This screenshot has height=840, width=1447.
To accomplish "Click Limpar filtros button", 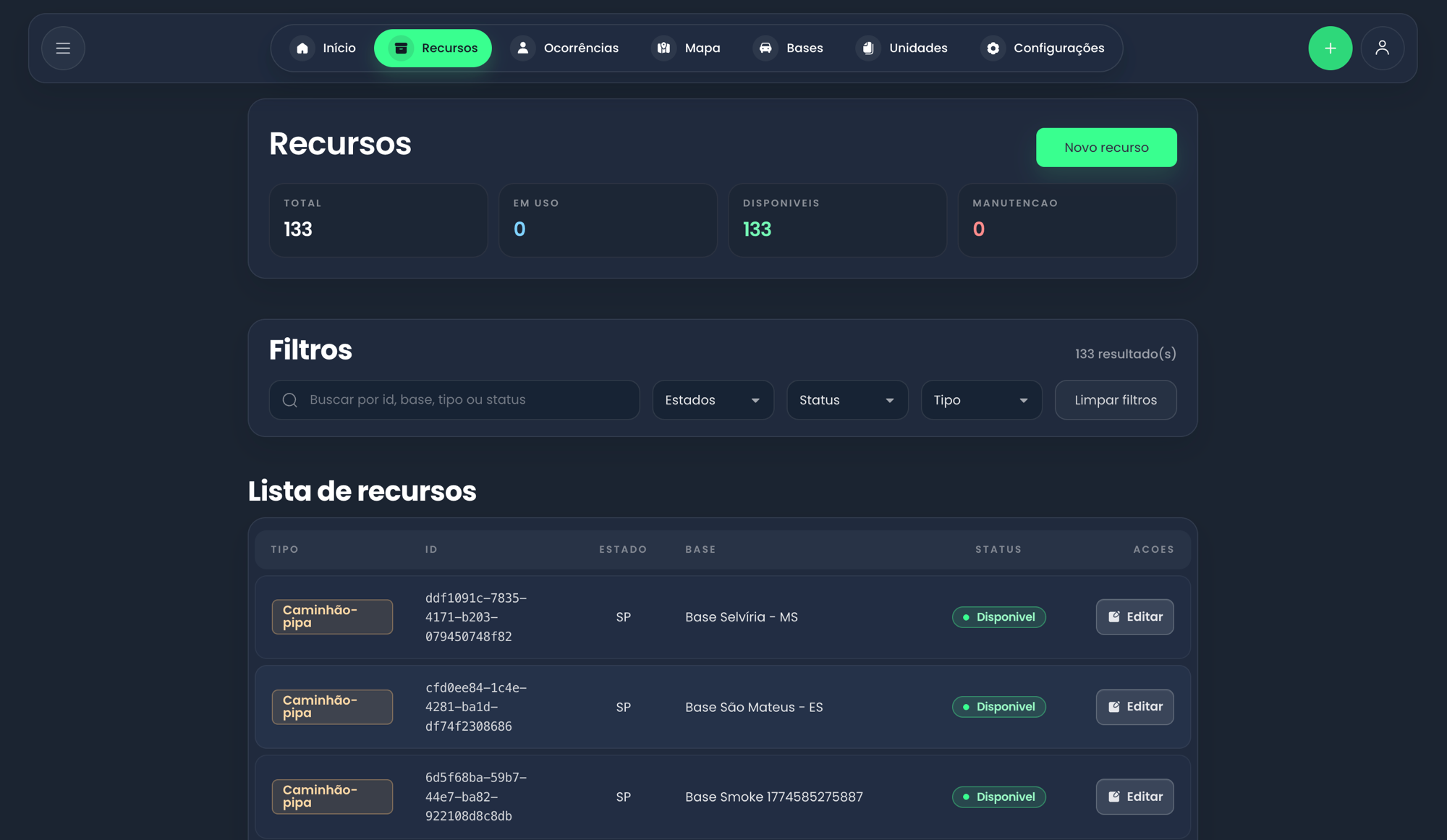I will [x=1115, y=400].
